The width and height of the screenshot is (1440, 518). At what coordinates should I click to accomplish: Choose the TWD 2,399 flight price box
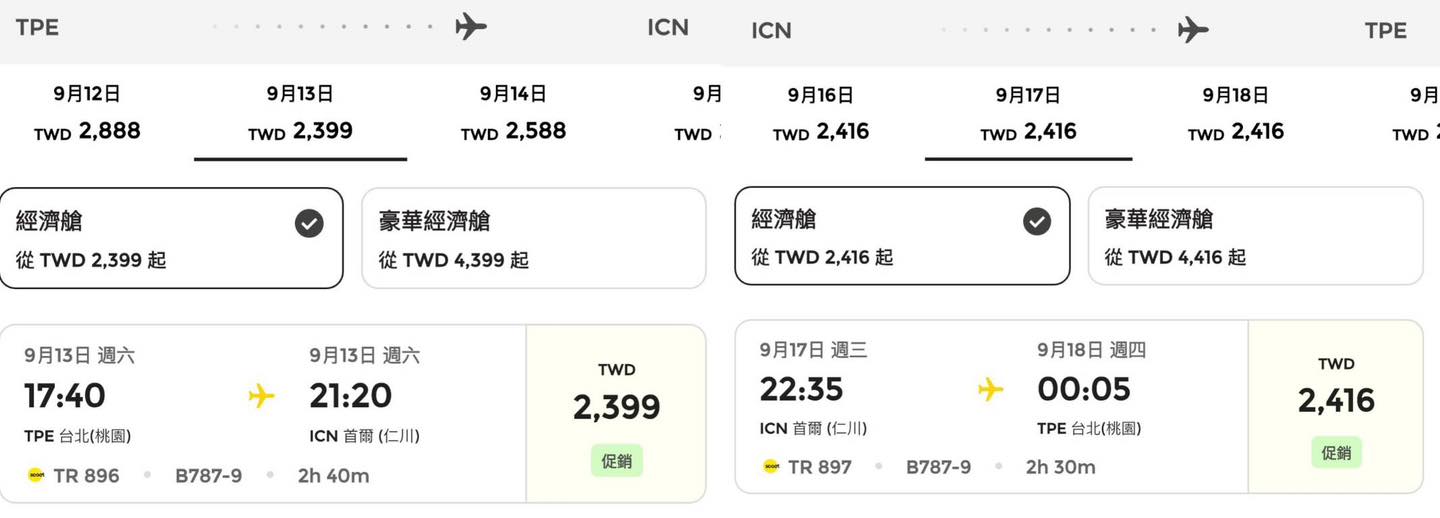pyautogui.click(x=616, y=412)
